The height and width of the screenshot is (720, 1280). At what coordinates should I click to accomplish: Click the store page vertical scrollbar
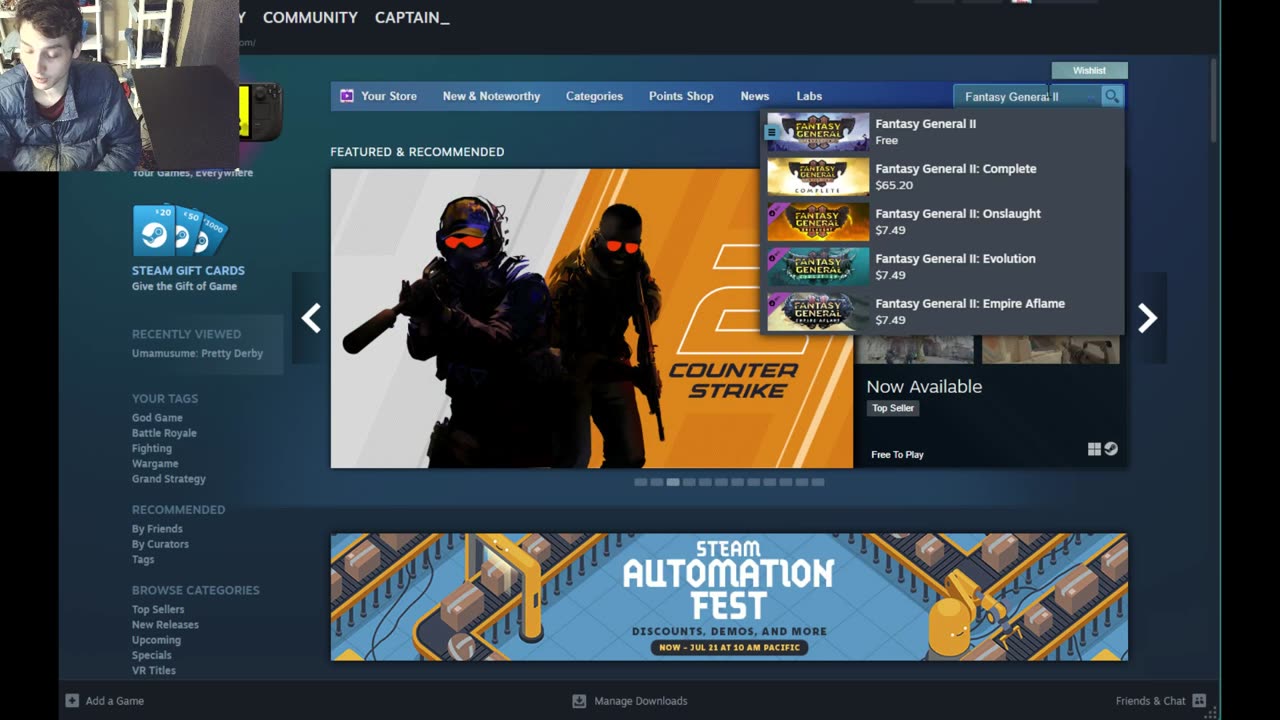(x=1214, y=100)
